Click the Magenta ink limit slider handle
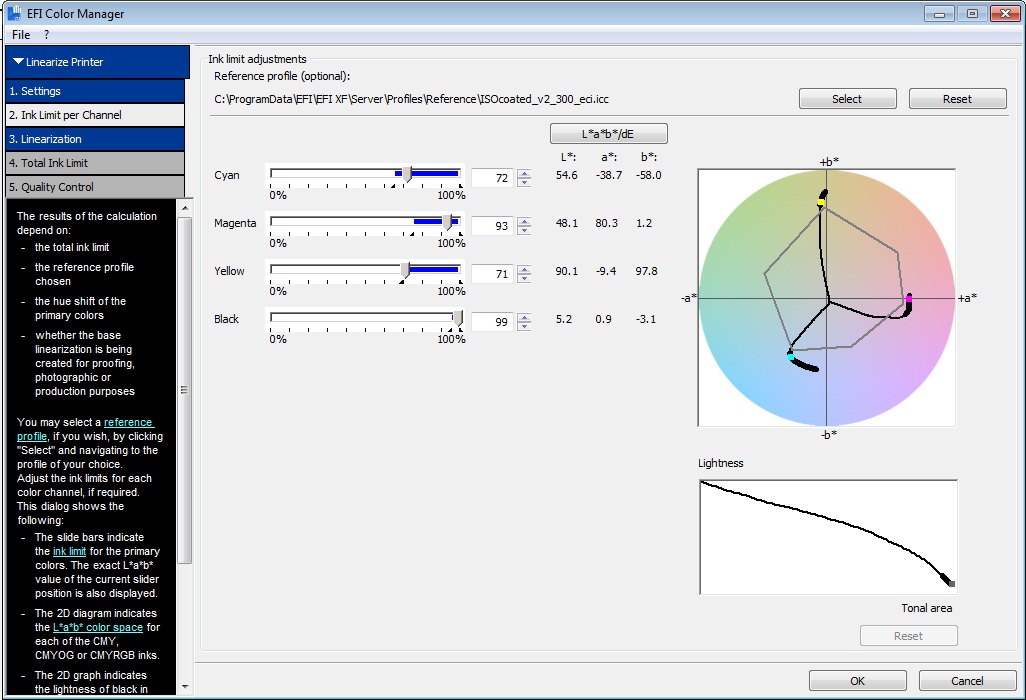The image size is (1026, 700). [x=448, y=222]
